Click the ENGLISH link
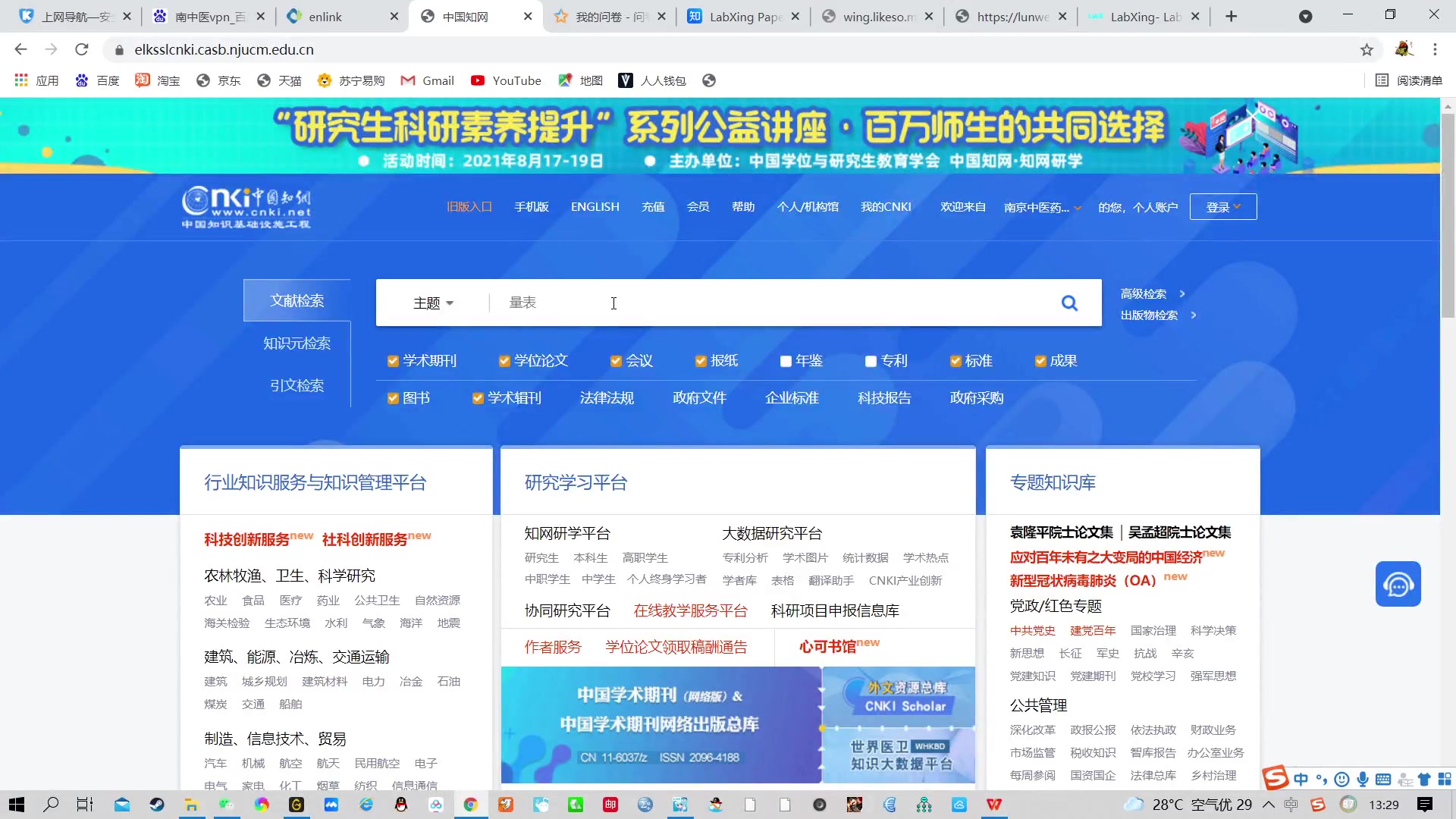 [x=595, y=207]
